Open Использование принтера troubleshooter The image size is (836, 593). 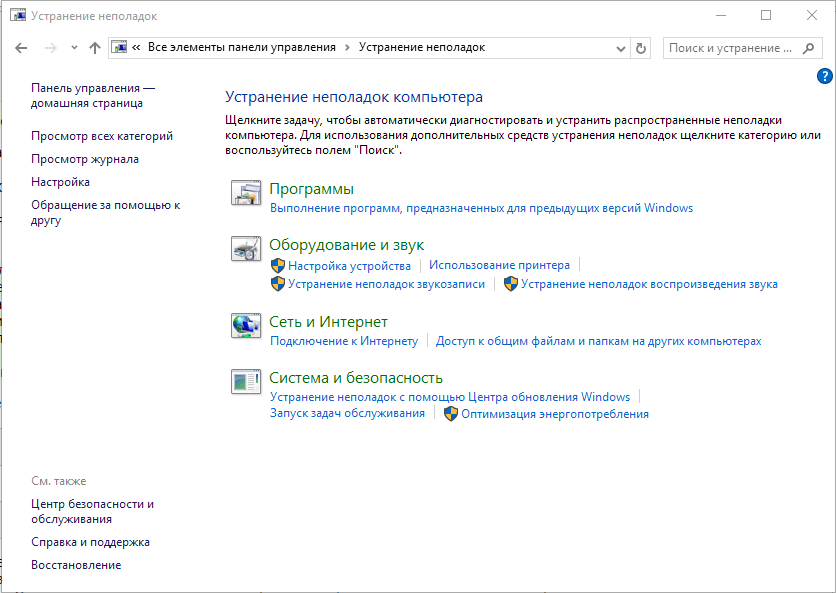[500, 265]
